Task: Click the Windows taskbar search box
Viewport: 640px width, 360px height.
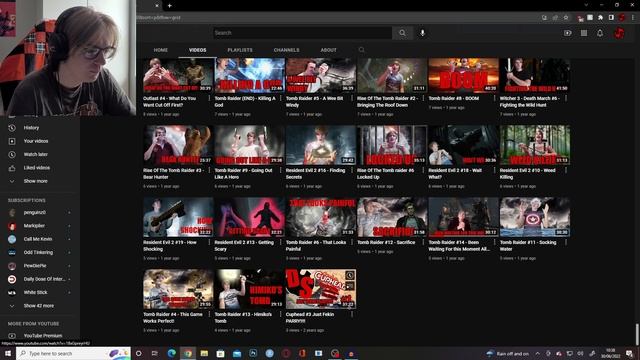Action: (73, 353)
